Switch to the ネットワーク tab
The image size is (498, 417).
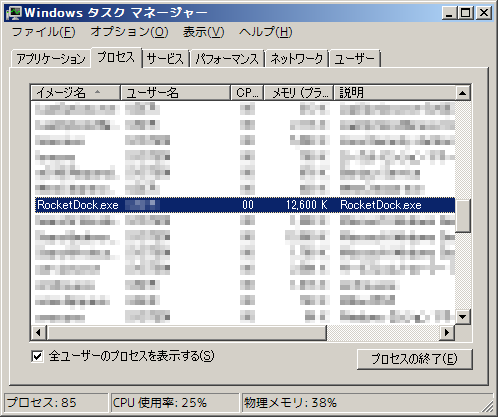(x=297, y=59)
